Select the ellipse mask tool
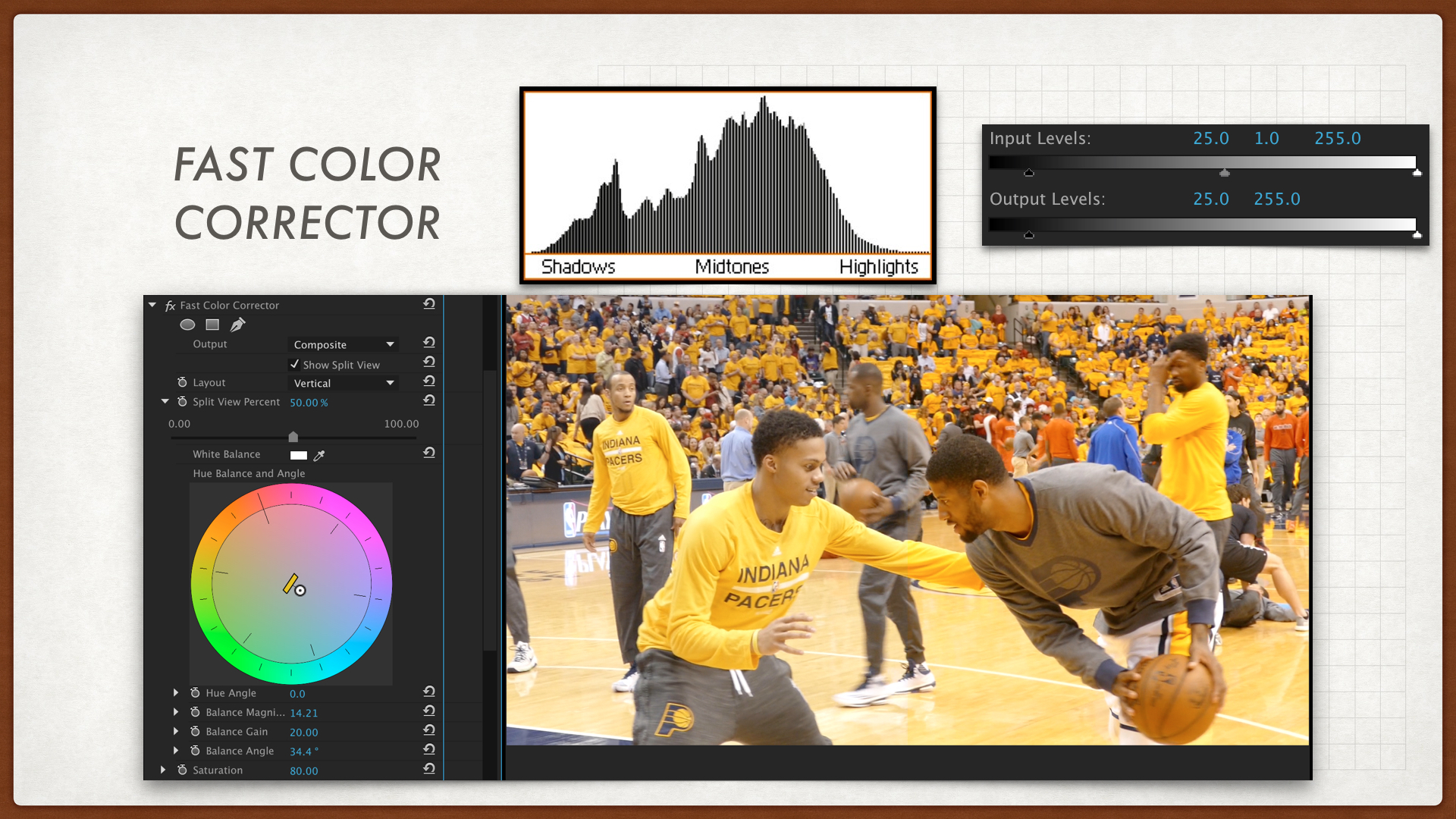Image resolution: width=1456 pixels, height=819 pixels. click(187, 325)
